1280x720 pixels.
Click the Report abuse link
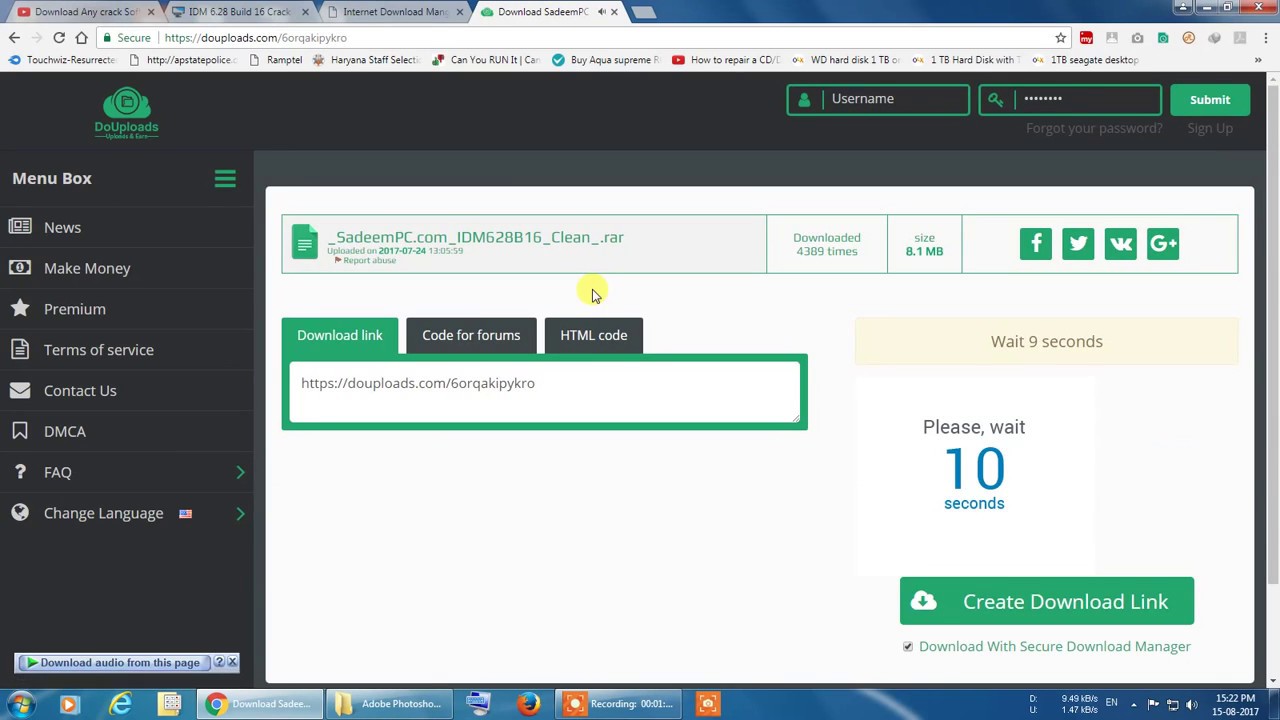tap(369, 261)
